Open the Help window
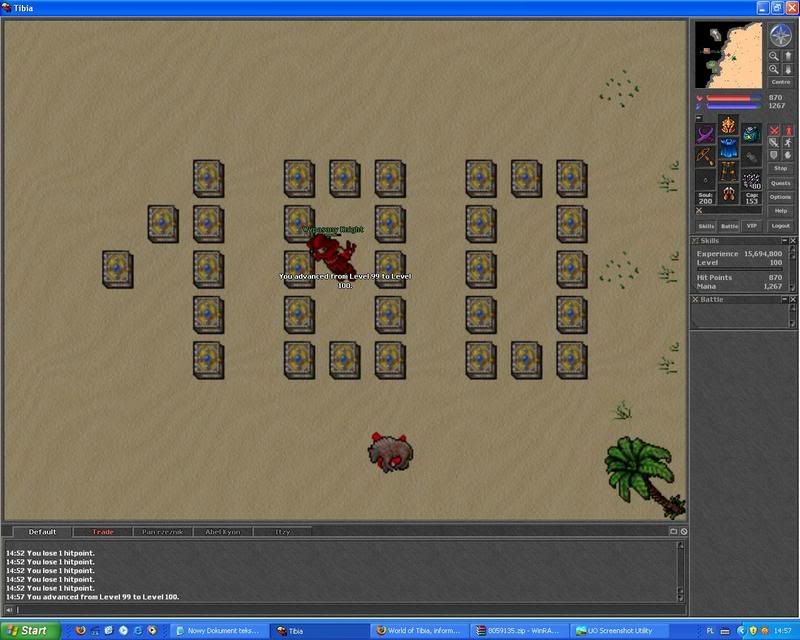The width and height of the screenshot is (800, 640). pos(781,210)
